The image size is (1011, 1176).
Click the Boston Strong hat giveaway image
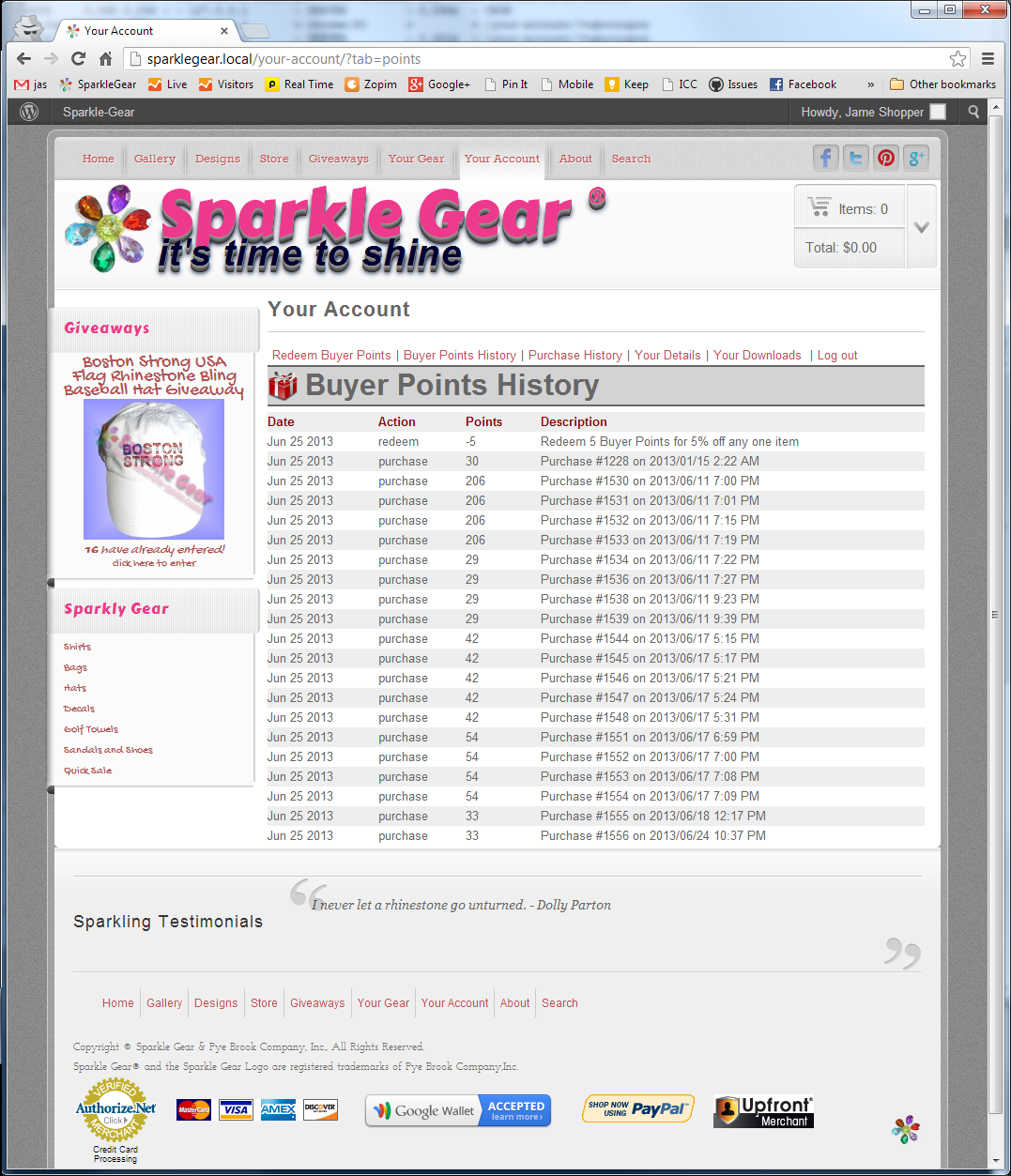154,468
